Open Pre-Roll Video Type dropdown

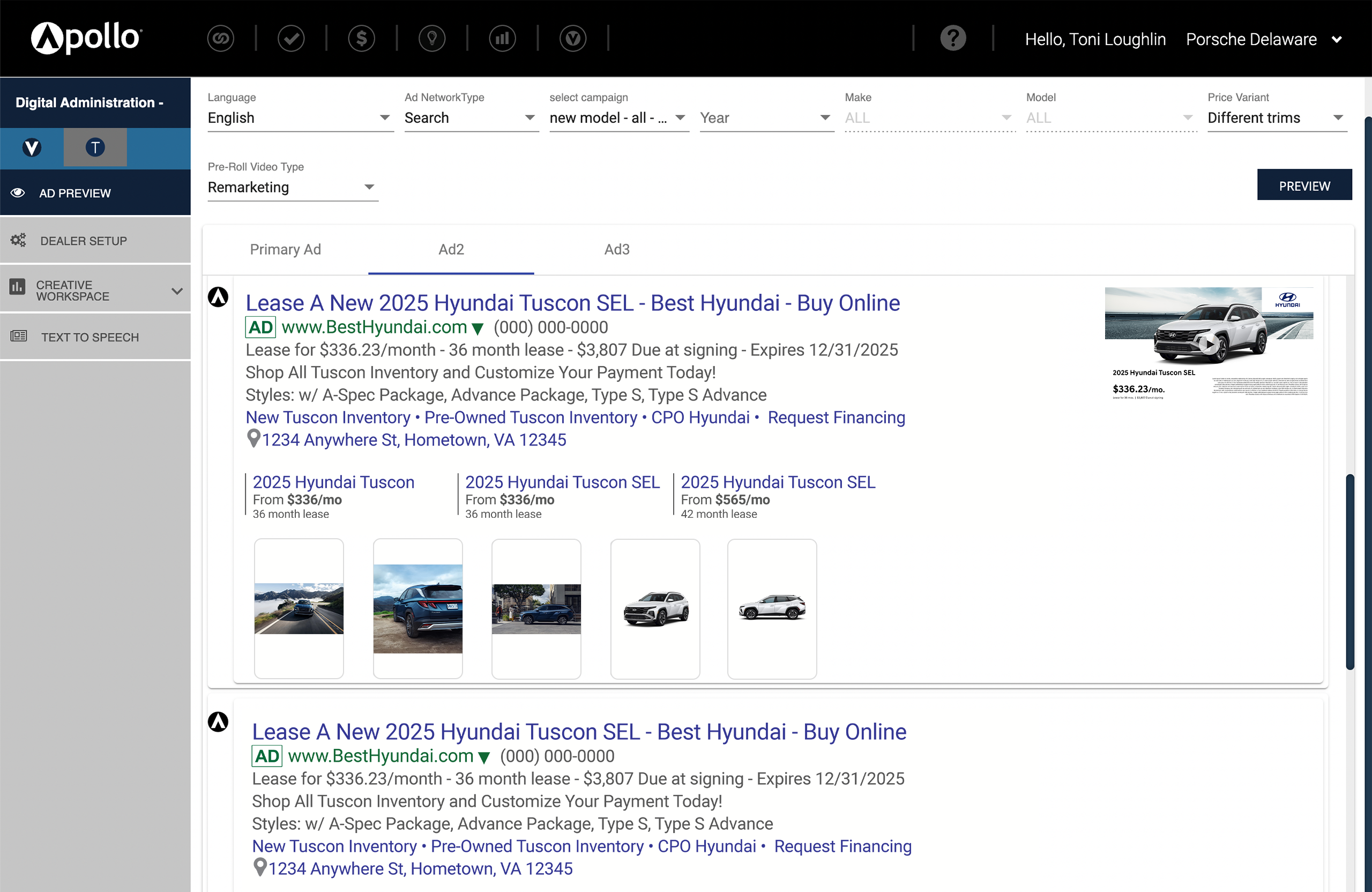293,188
